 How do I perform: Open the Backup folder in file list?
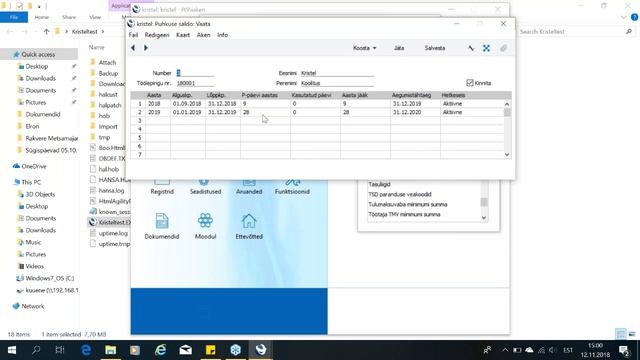point(108,73)
